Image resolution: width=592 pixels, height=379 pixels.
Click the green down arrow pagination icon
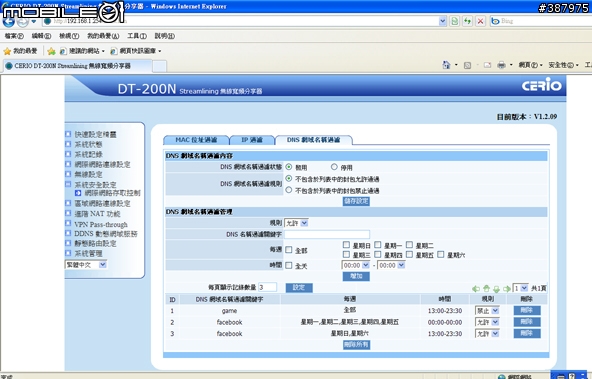pyautogui.click(x=496, y=289)
